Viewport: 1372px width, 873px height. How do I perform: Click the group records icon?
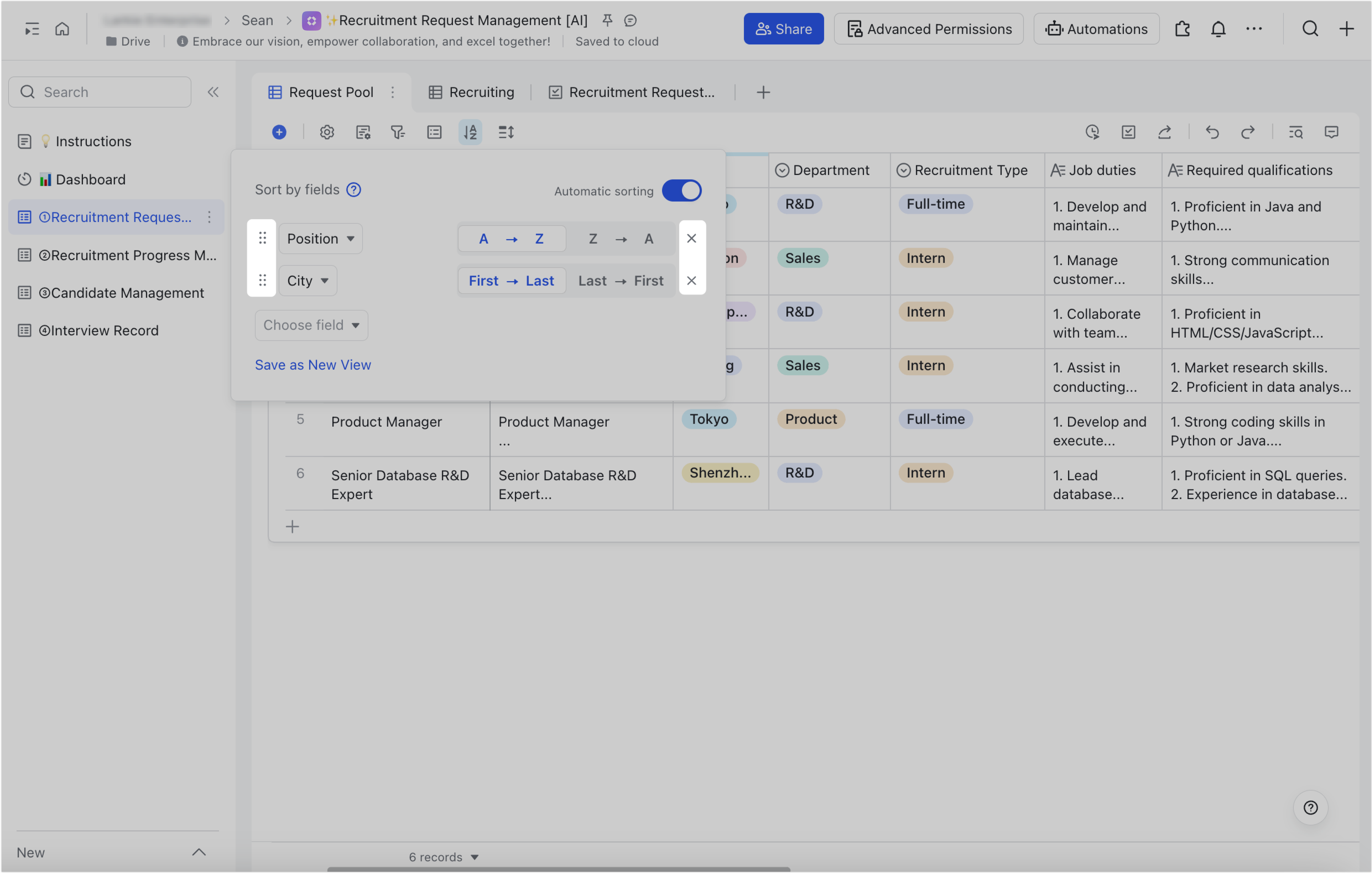[434, 132]
